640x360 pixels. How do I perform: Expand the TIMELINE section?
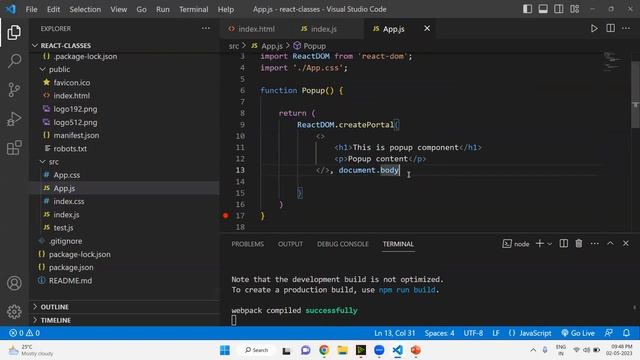coord(56,320)
